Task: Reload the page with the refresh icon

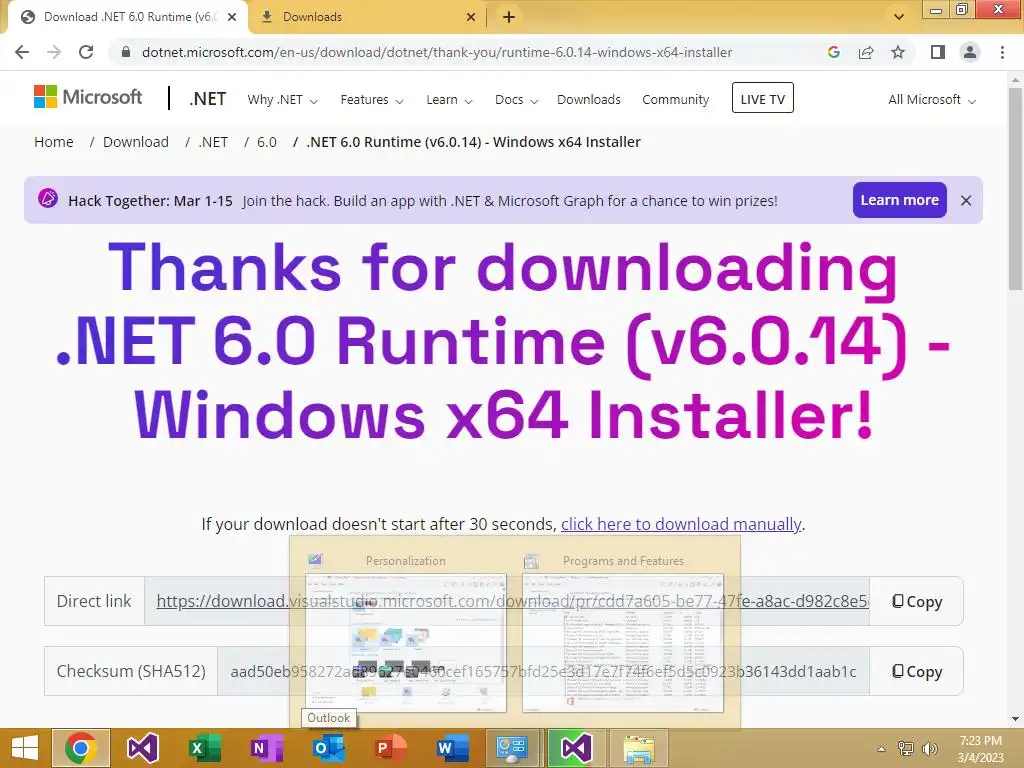Action: pyautogui.click(x=86, y=52)
